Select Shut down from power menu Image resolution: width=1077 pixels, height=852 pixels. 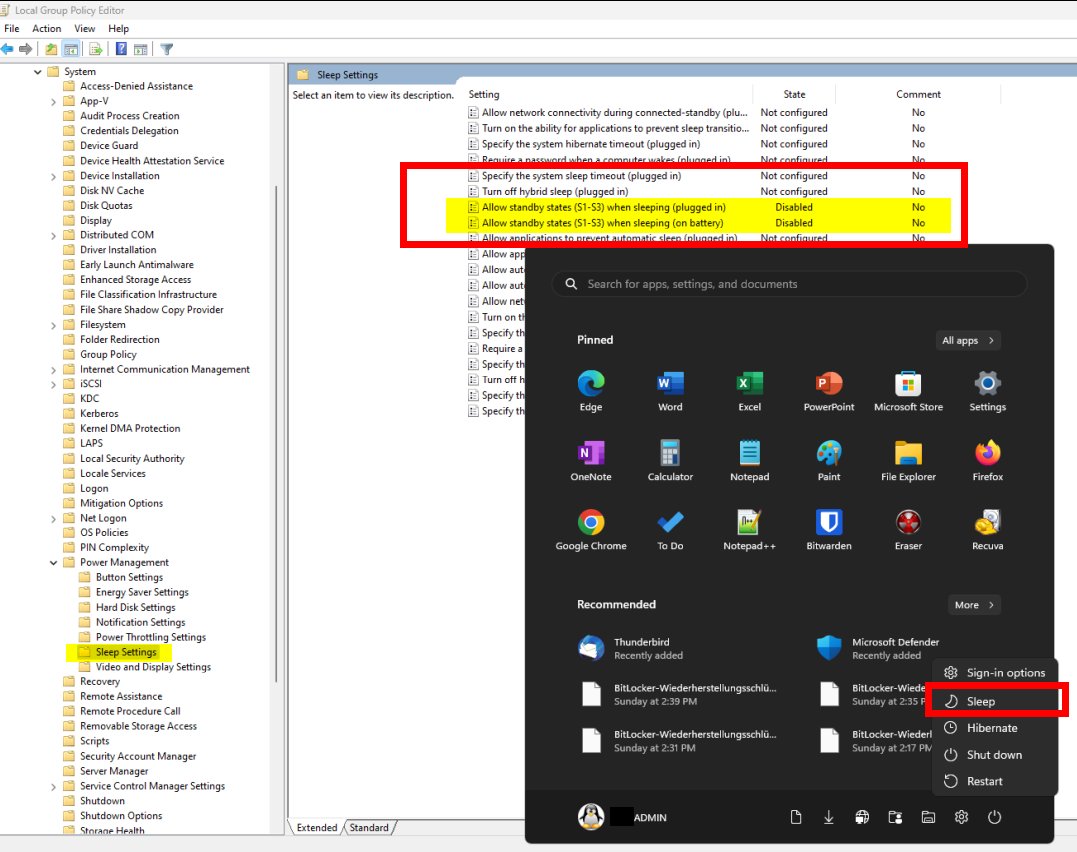994,754
